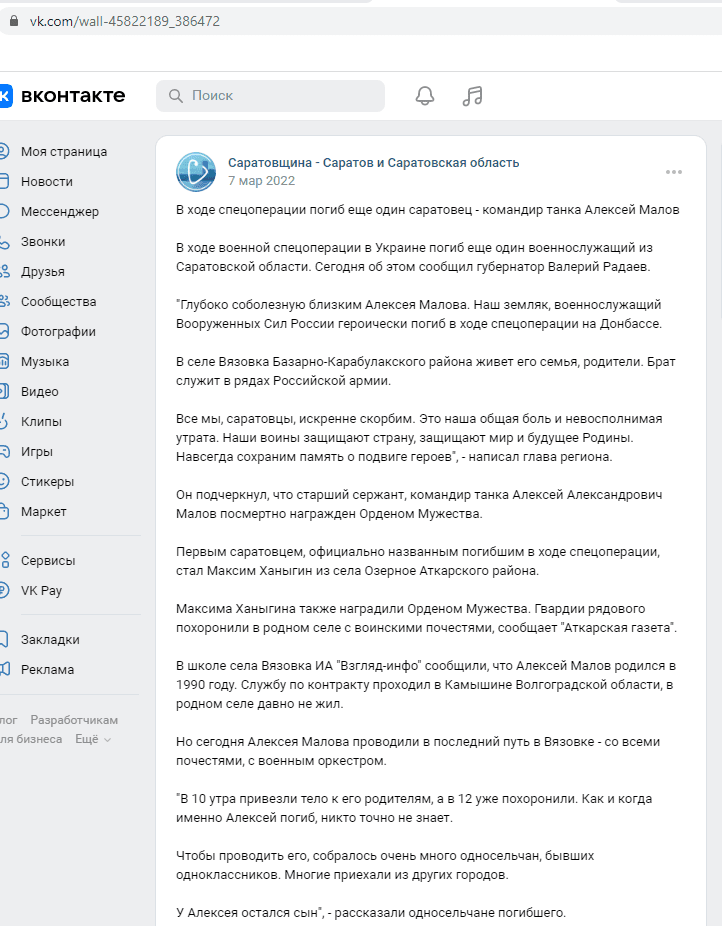Screen dimensions: 722x926
Task: Open Друзья menu item
Action: point(43,272)
